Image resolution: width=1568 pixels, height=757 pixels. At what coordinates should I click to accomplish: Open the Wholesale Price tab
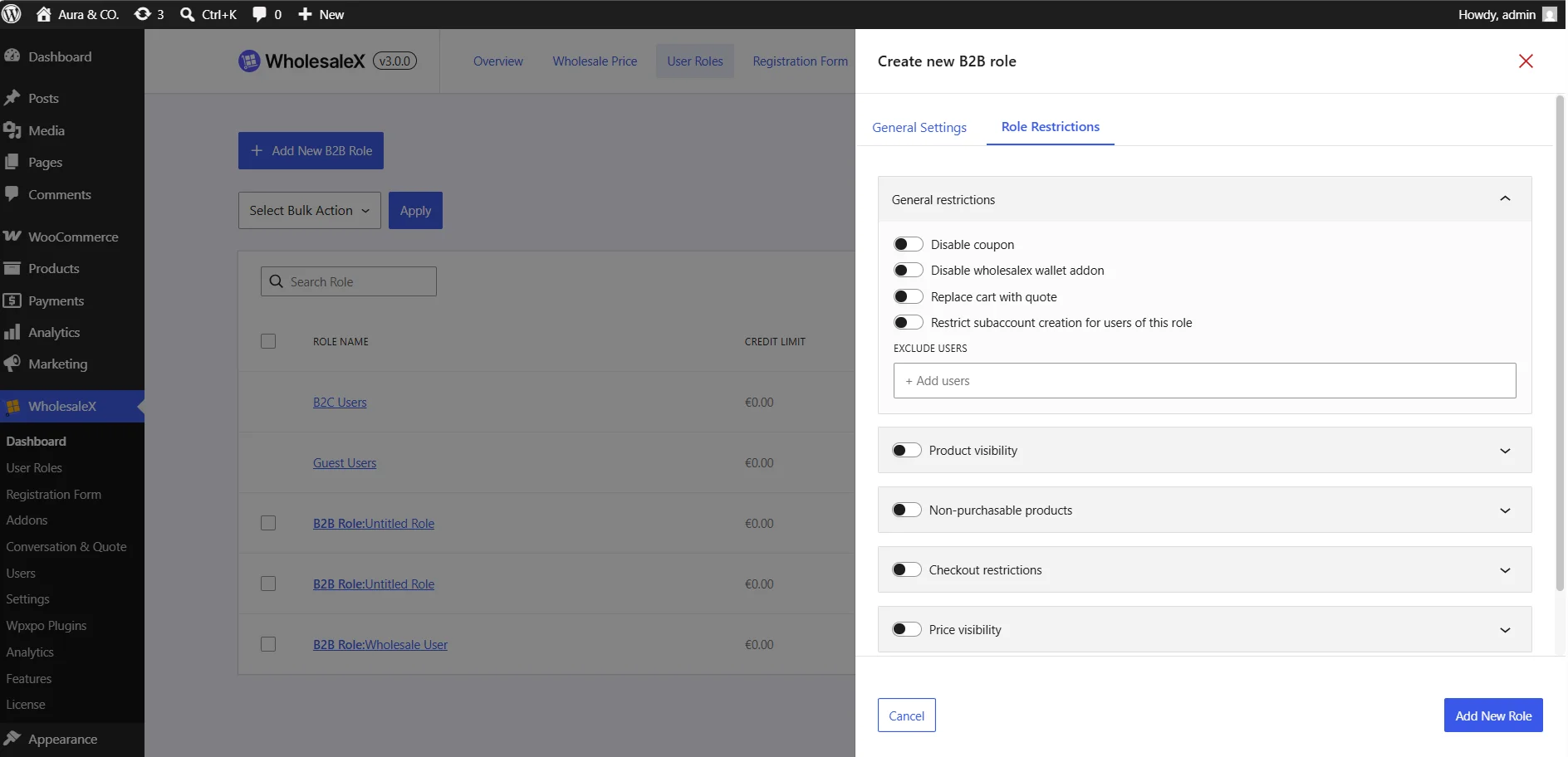click(595, 61)
